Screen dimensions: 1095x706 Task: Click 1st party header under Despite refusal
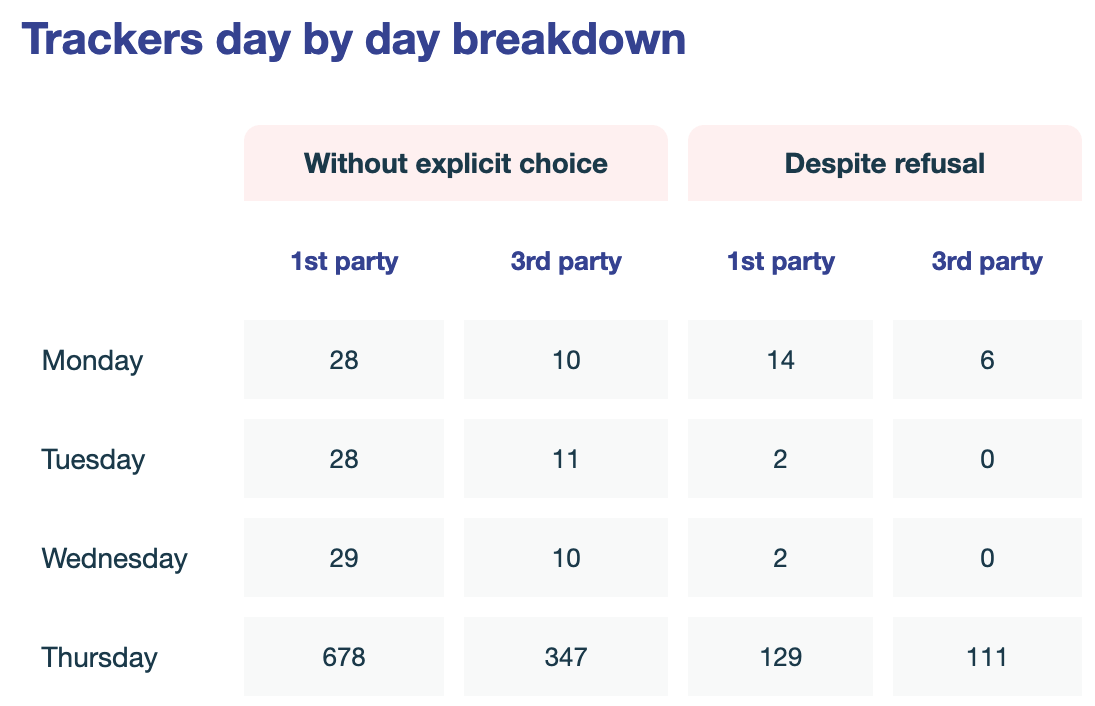780,262
